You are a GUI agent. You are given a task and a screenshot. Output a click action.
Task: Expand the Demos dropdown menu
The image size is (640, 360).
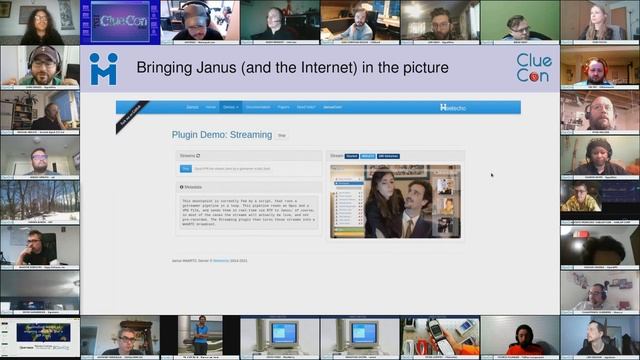pyautogui.click(x=231, y=107)
